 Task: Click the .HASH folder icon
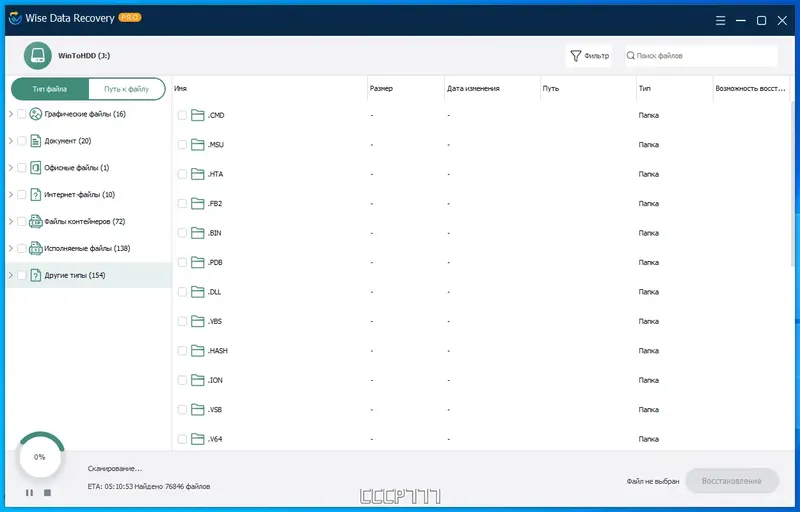tap(197, 351)
